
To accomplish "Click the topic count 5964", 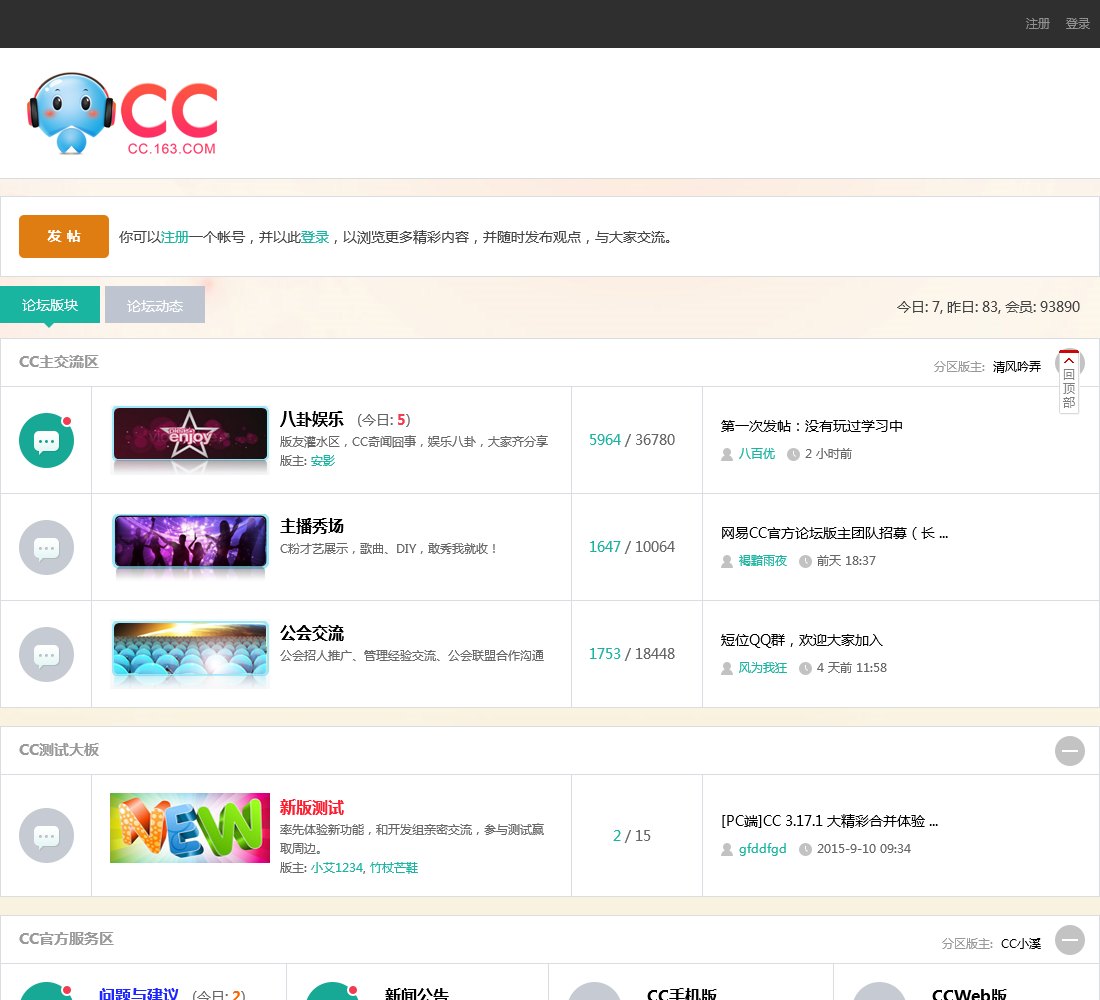I will point(605,440).
